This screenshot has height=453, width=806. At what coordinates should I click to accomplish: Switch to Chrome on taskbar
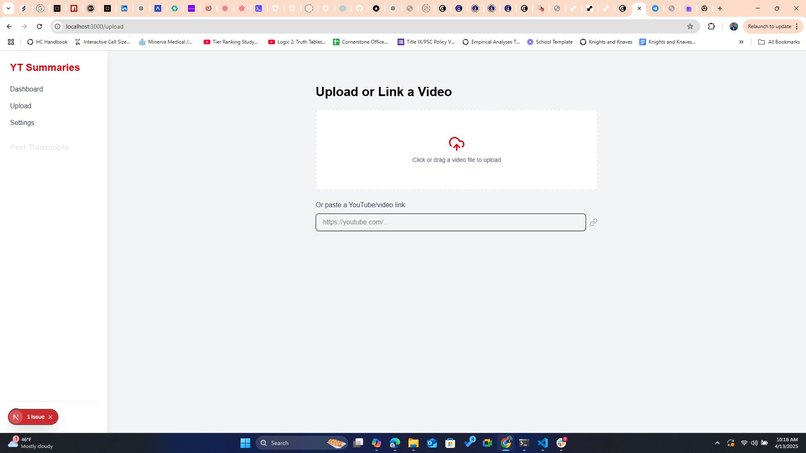pos(506,443)
